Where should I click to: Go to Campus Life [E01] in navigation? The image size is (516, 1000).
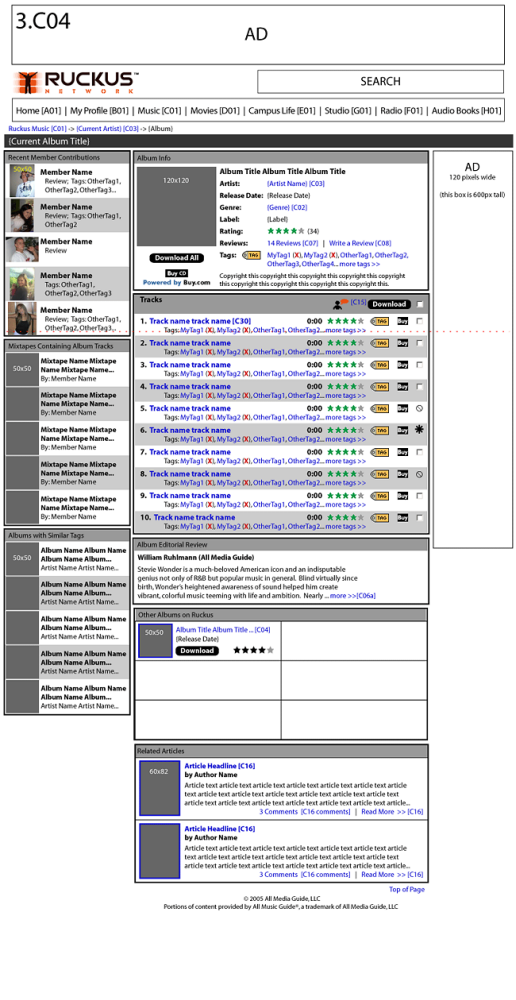click(x=282, y=110)
